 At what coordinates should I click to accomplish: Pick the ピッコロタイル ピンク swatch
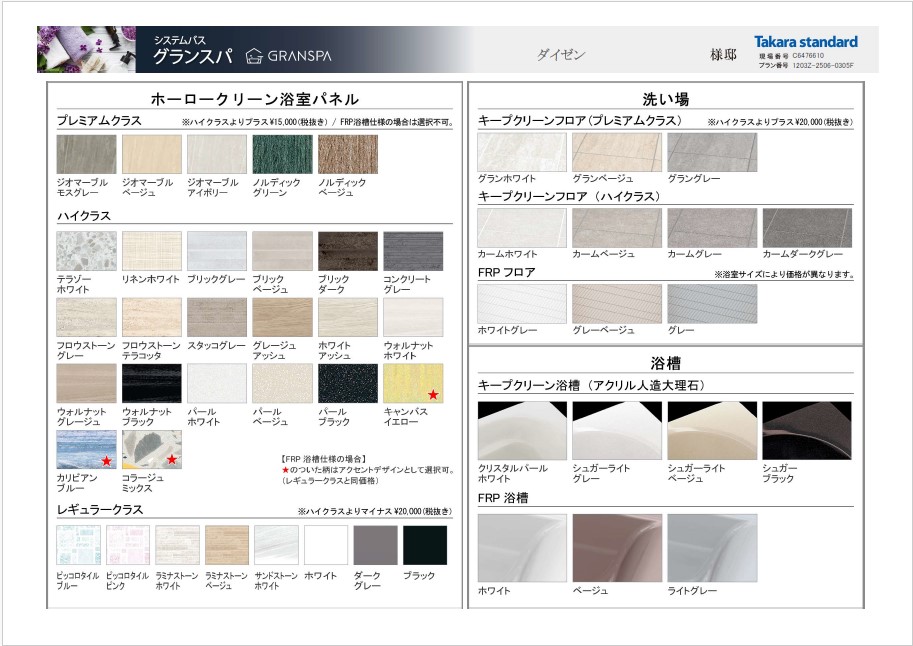[128, 545]
